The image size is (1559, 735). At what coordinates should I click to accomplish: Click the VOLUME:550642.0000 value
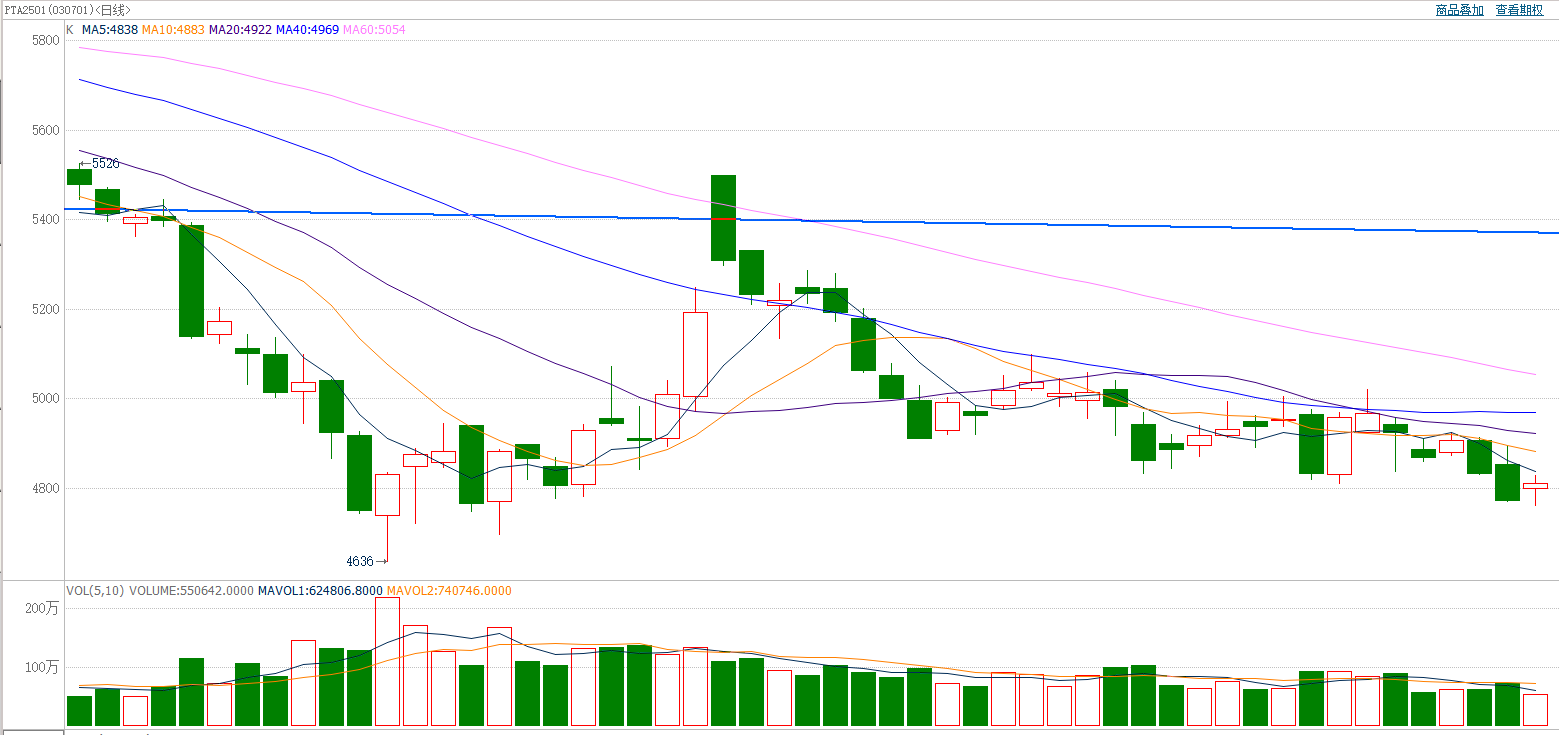pos(191,591)
